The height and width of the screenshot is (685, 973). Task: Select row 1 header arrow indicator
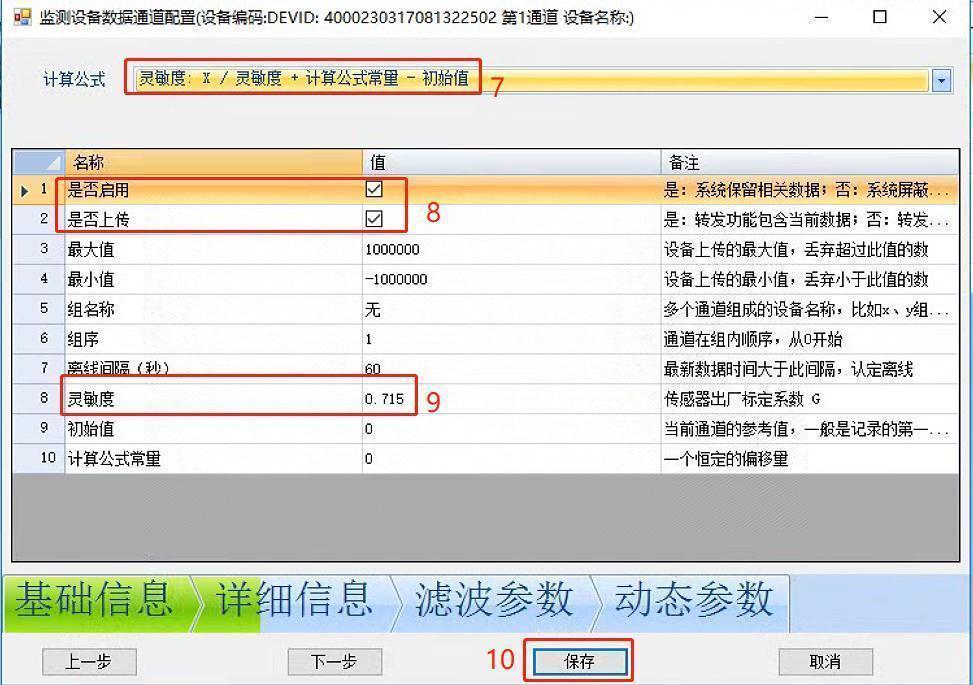27,189
